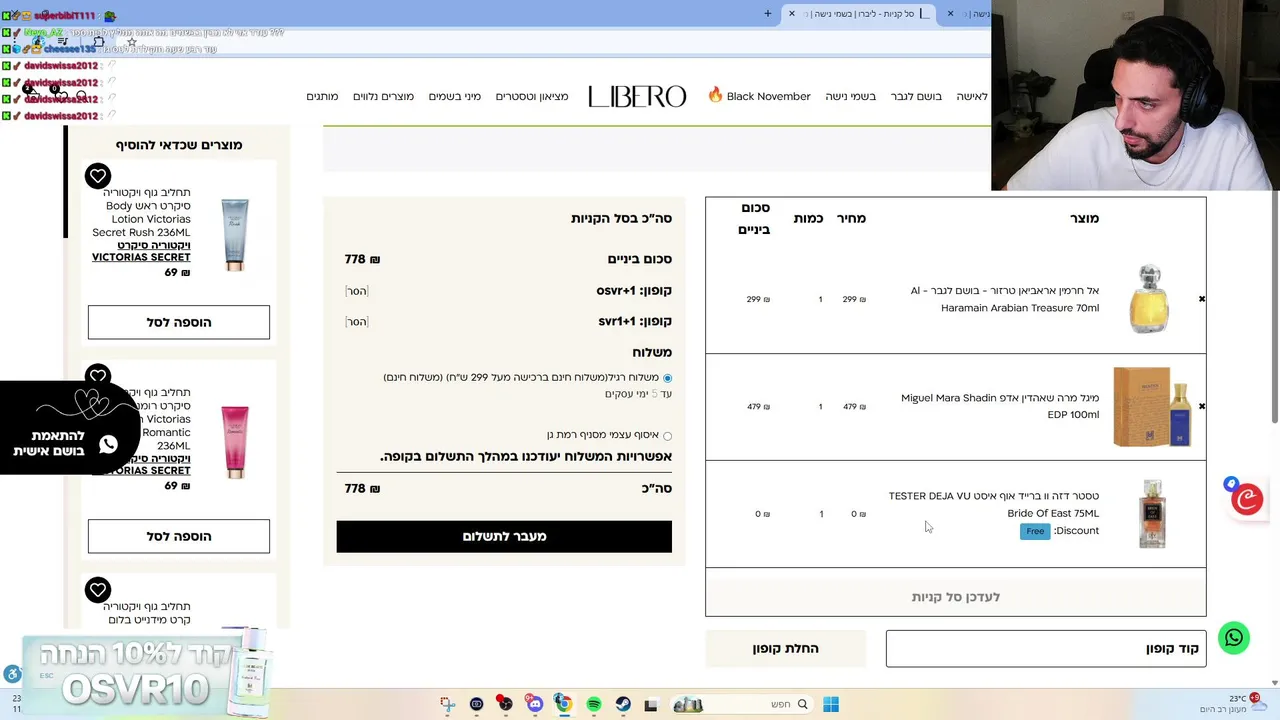Open the Black November sale page
Screen dimensions: 1280x720
click(x=759, y=96)
